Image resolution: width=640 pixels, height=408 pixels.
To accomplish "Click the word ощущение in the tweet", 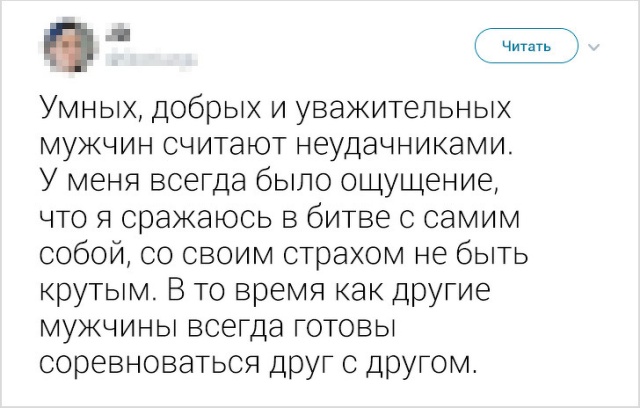I will click(x=418, y=183).
